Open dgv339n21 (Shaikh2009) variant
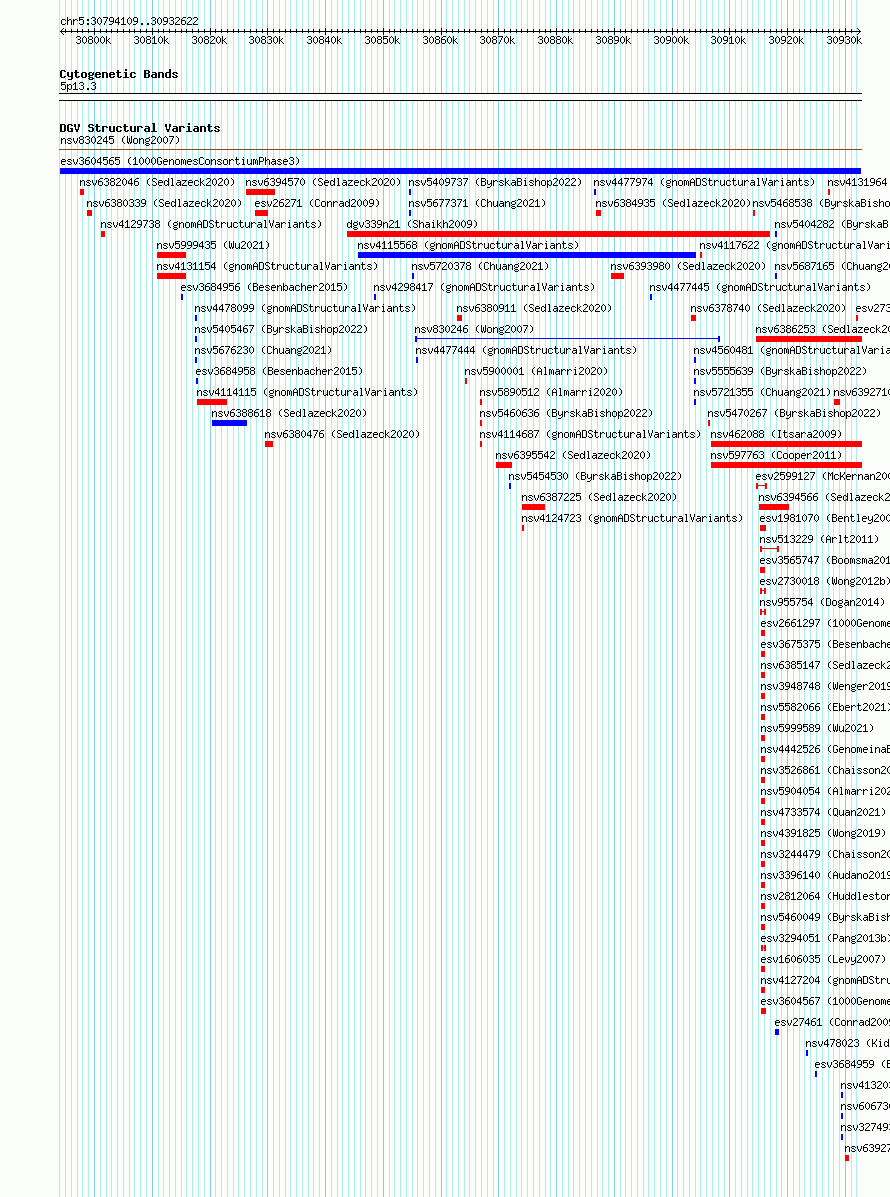 (x=412, y=224)
